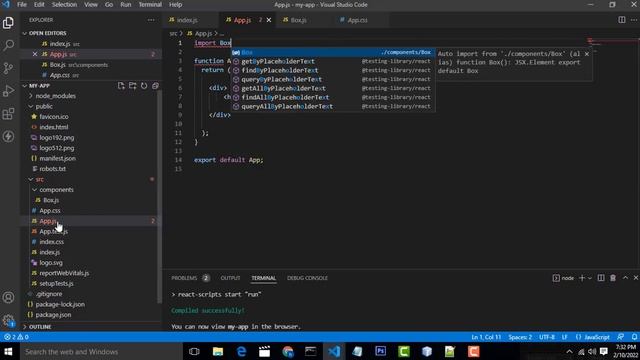640x360 pixels.
Task: Click Search the web and Windows box
Action: point(101,351)
